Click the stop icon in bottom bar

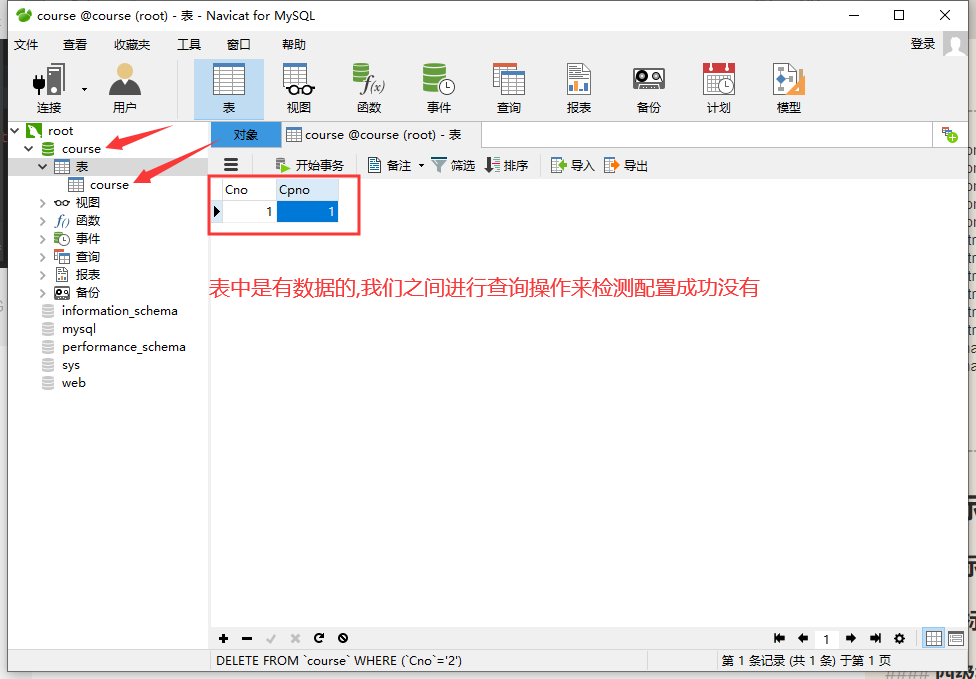343,639
